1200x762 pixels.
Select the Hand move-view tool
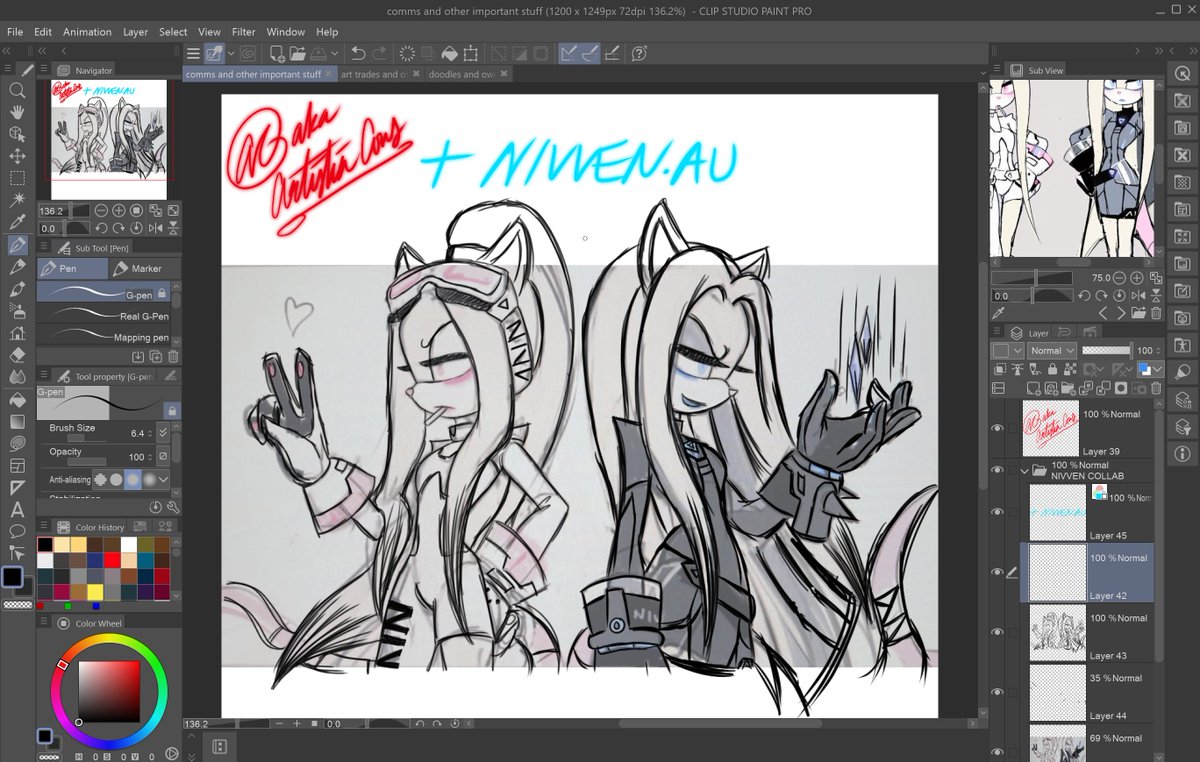tap(17, 111)
